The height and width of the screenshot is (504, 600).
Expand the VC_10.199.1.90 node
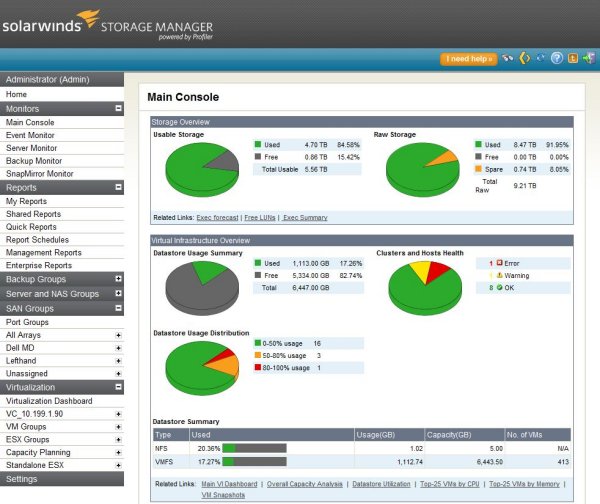(x=119, y=414)
